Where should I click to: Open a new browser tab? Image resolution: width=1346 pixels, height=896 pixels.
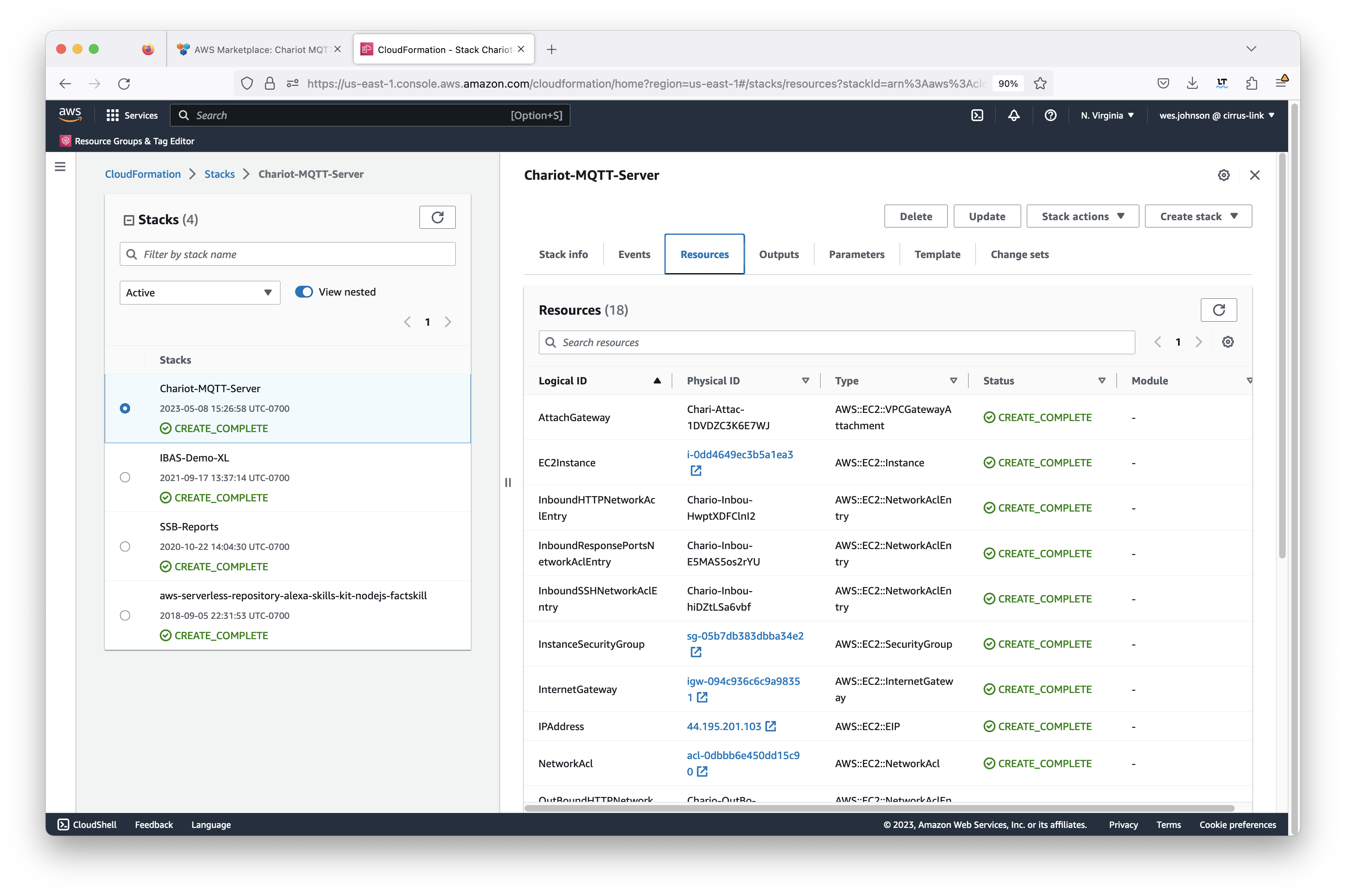(551, 49)
